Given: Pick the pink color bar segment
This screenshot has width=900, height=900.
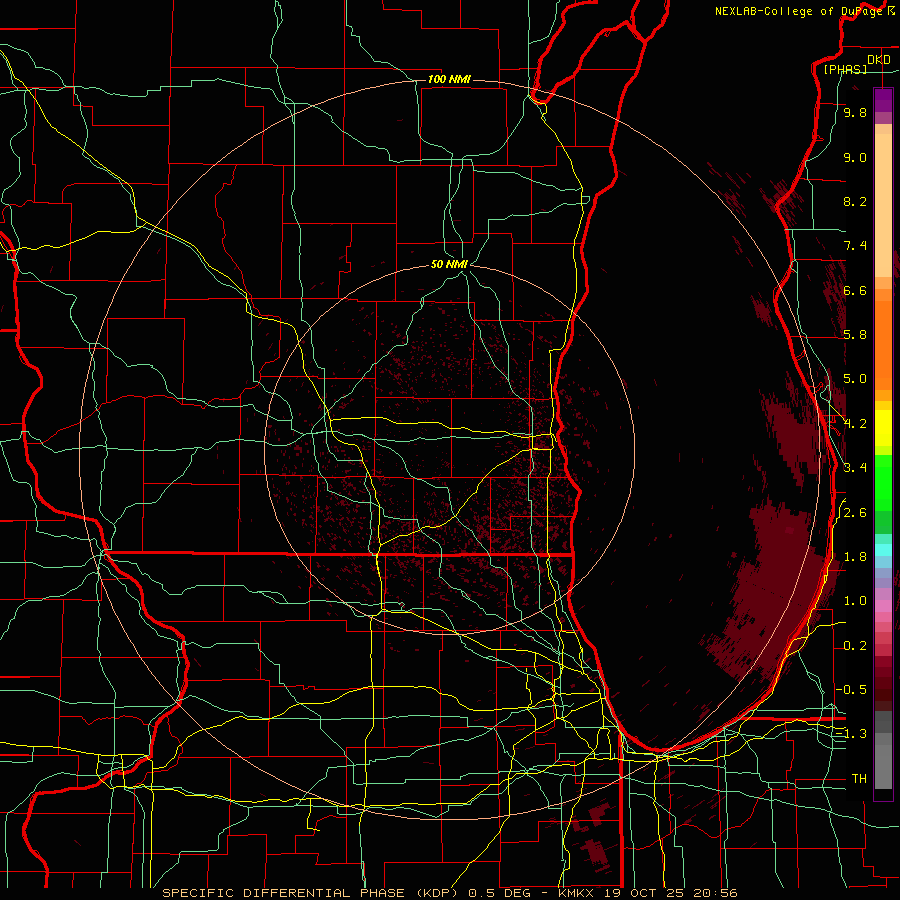Looking at the screenshot, I should click(883, 606).
